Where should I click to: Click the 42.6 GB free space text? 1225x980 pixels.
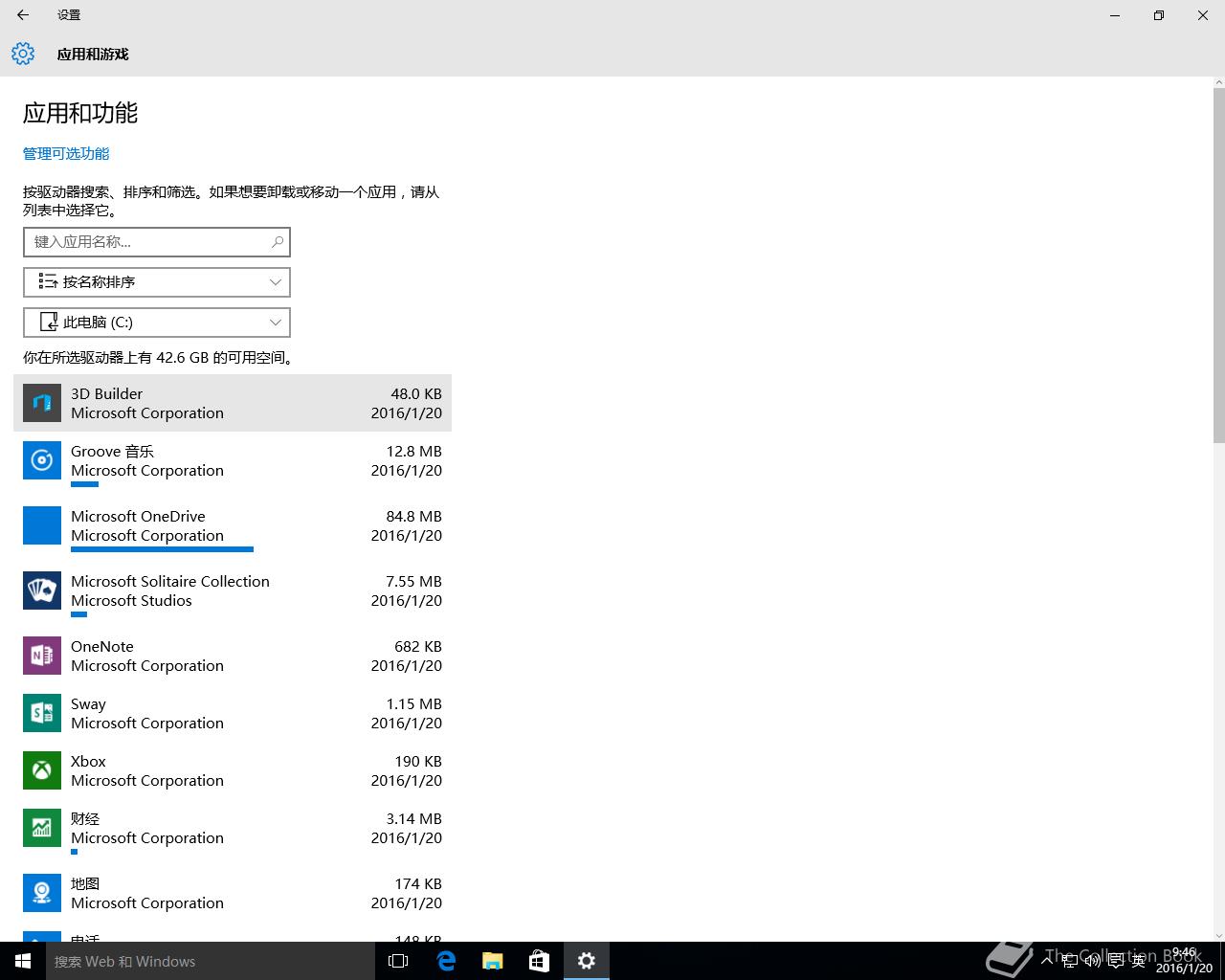coord(159,357)
